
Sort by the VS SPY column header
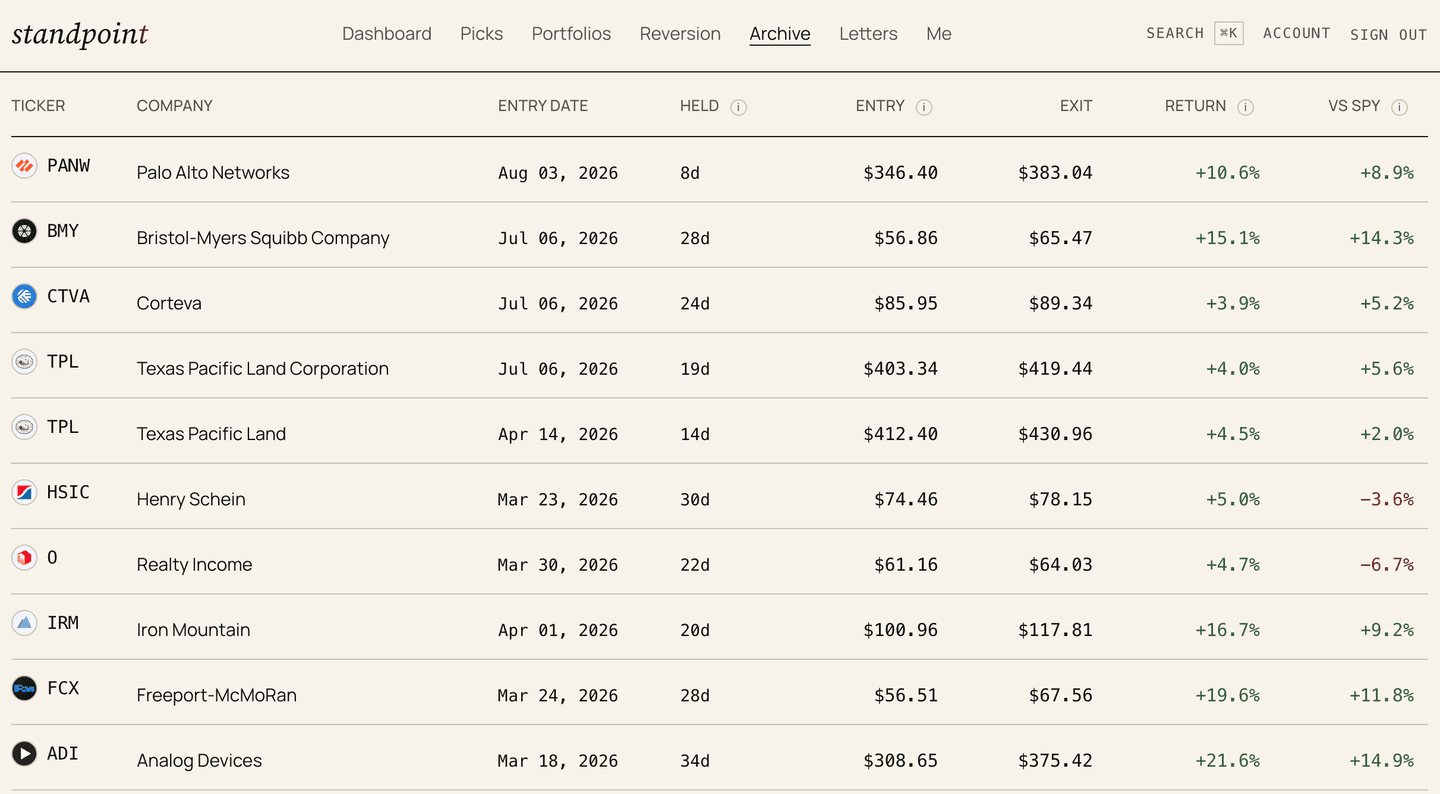[1354, 106]
